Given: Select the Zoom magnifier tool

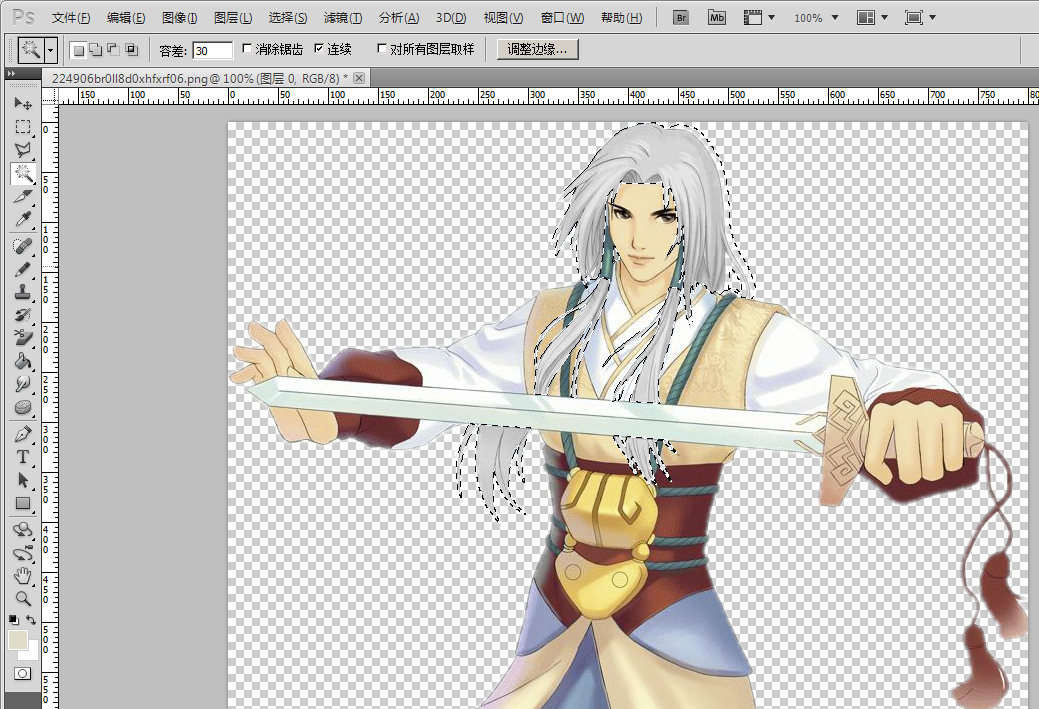Looking at the screenshot, I should pos(23,599).
